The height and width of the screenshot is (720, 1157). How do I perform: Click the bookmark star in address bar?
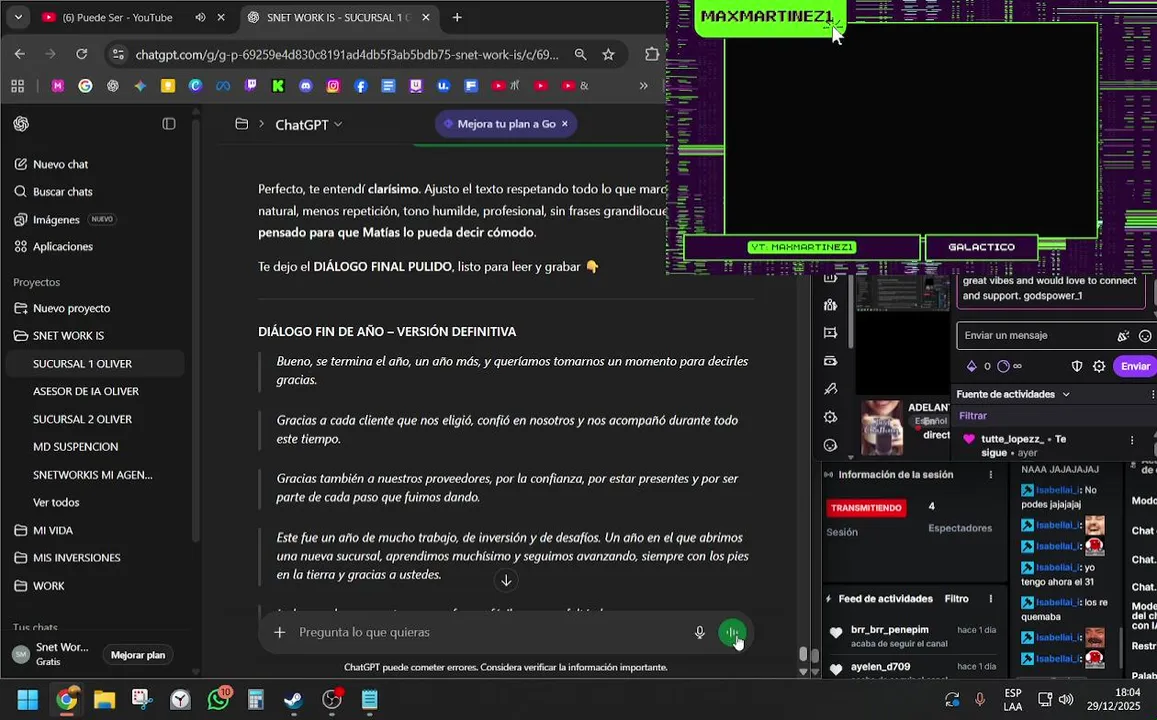(608, 55)
